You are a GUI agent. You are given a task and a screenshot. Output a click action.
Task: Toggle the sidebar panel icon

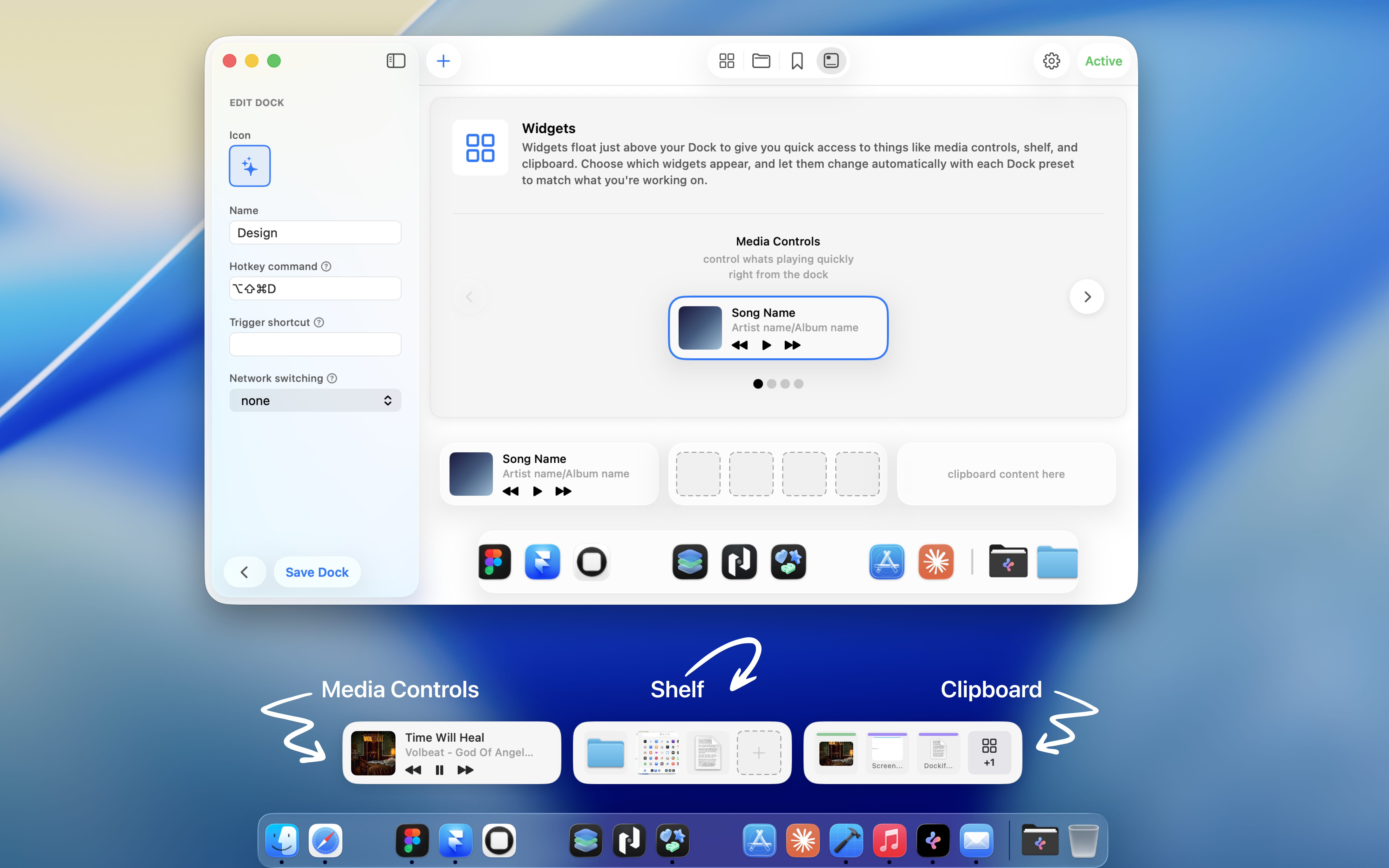coord(395,61)
